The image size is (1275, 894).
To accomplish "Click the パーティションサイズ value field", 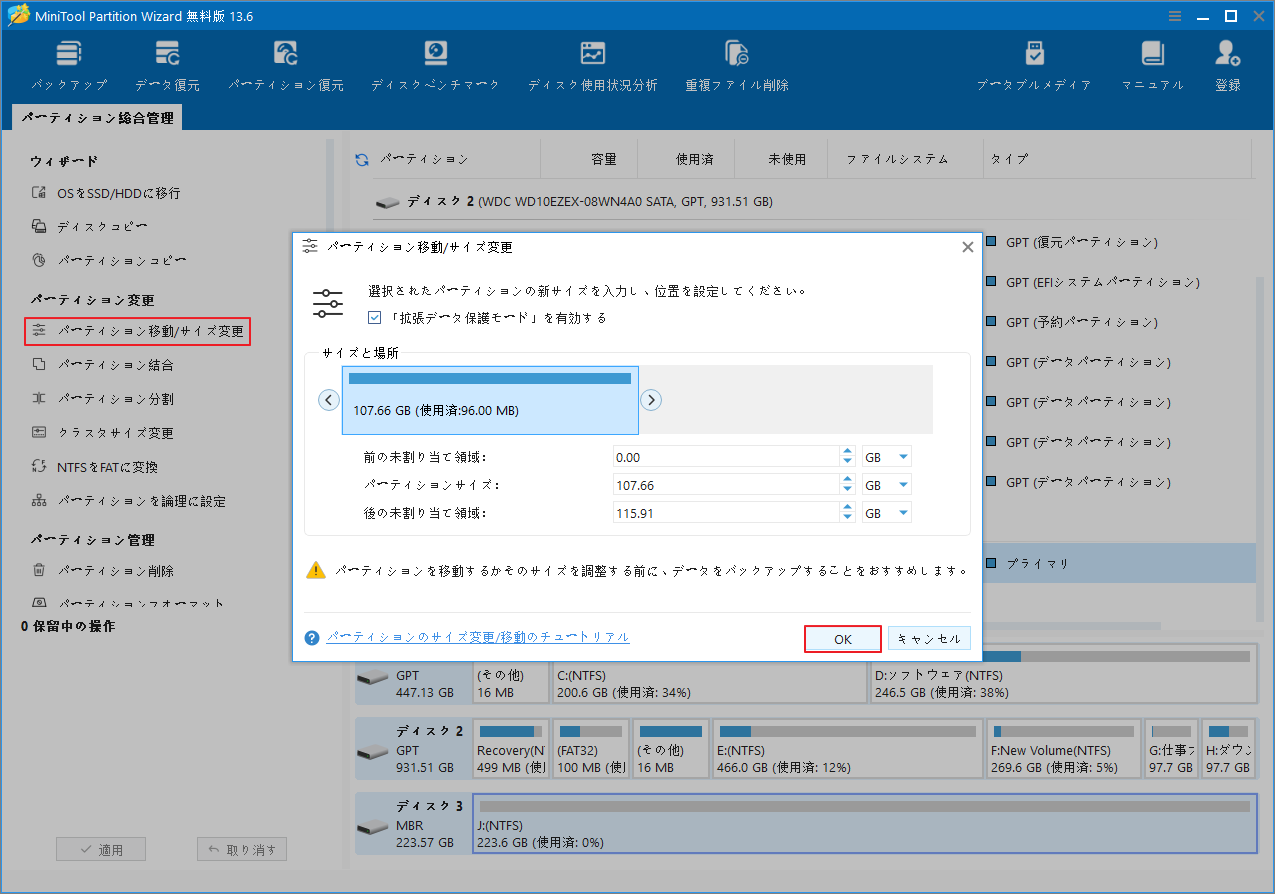I will tap(727, 485).
